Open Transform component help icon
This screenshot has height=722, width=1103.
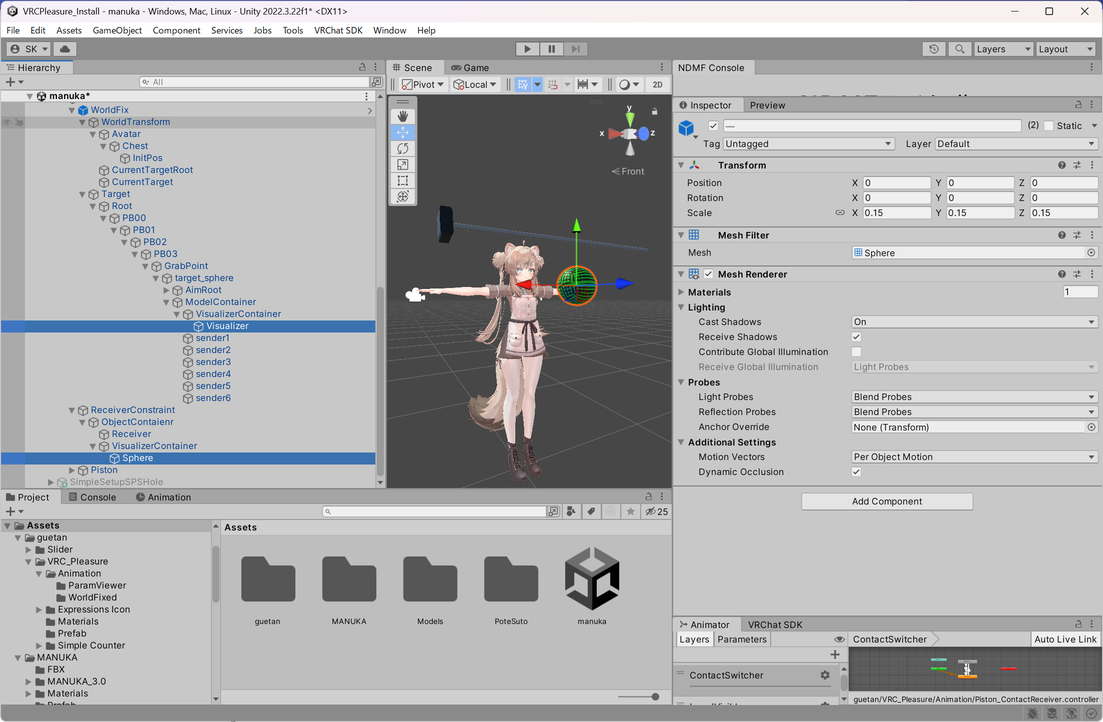(1061, 165)
